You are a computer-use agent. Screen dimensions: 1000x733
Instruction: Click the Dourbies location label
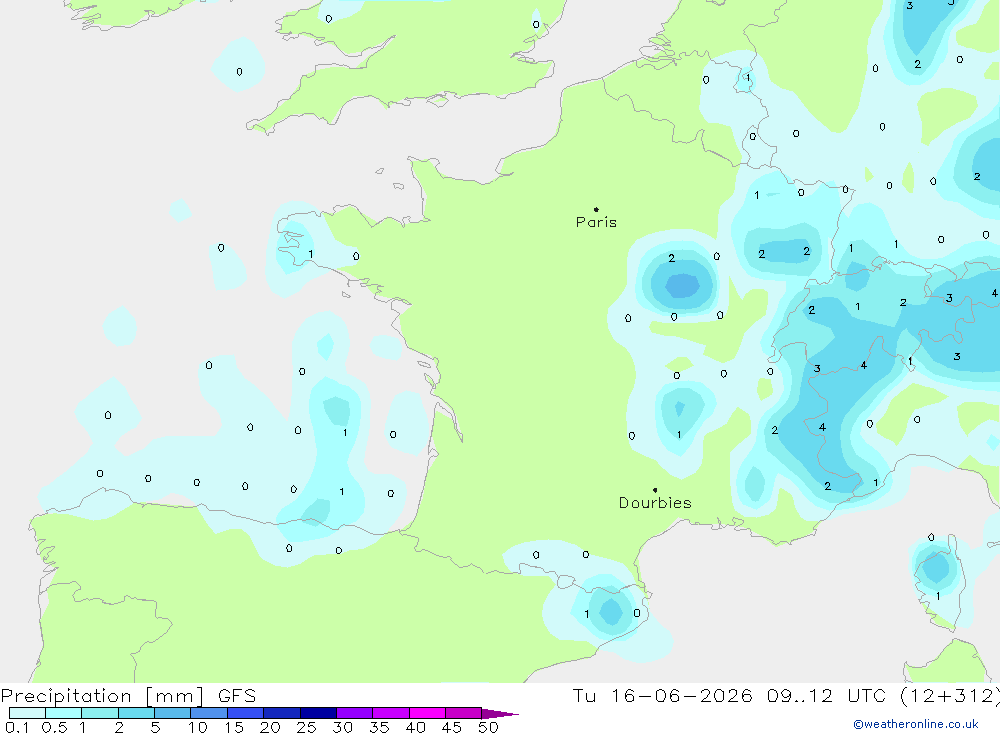pos(655,503)
